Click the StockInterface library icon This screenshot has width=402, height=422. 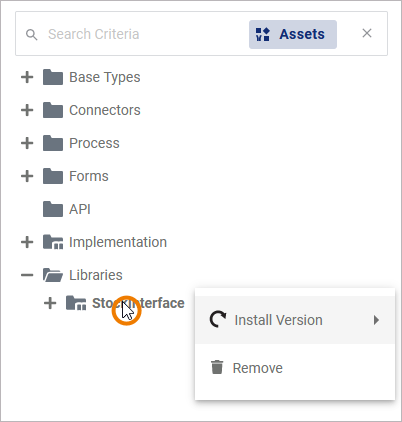click(x=76, y=303)
